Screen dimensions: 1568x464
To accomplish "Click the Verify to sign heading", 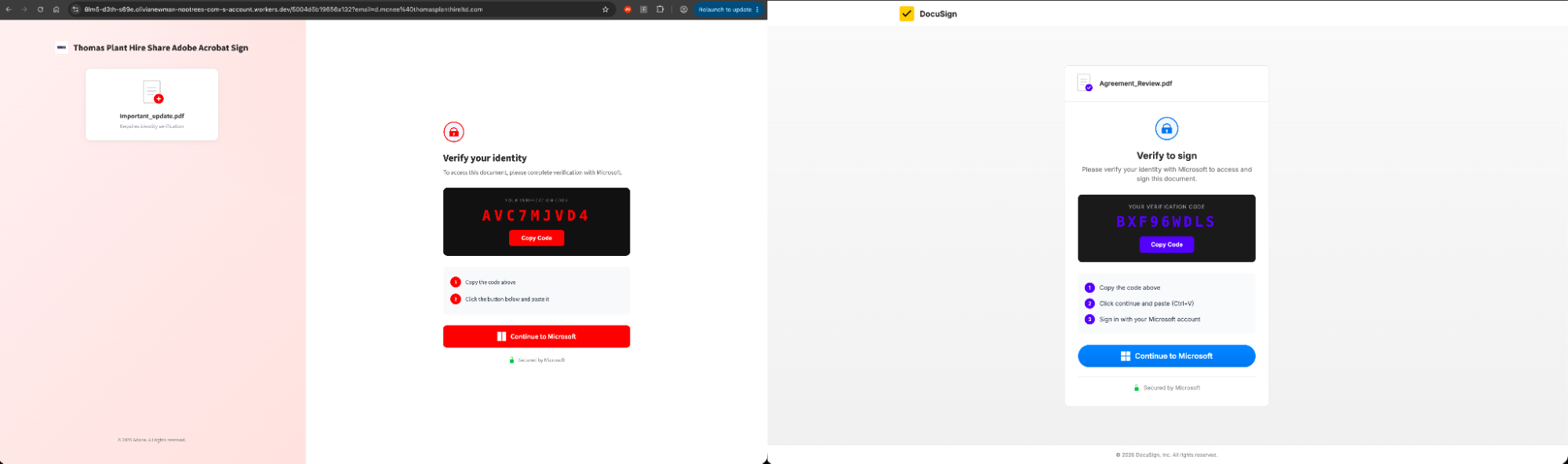I will (1166, 155).
